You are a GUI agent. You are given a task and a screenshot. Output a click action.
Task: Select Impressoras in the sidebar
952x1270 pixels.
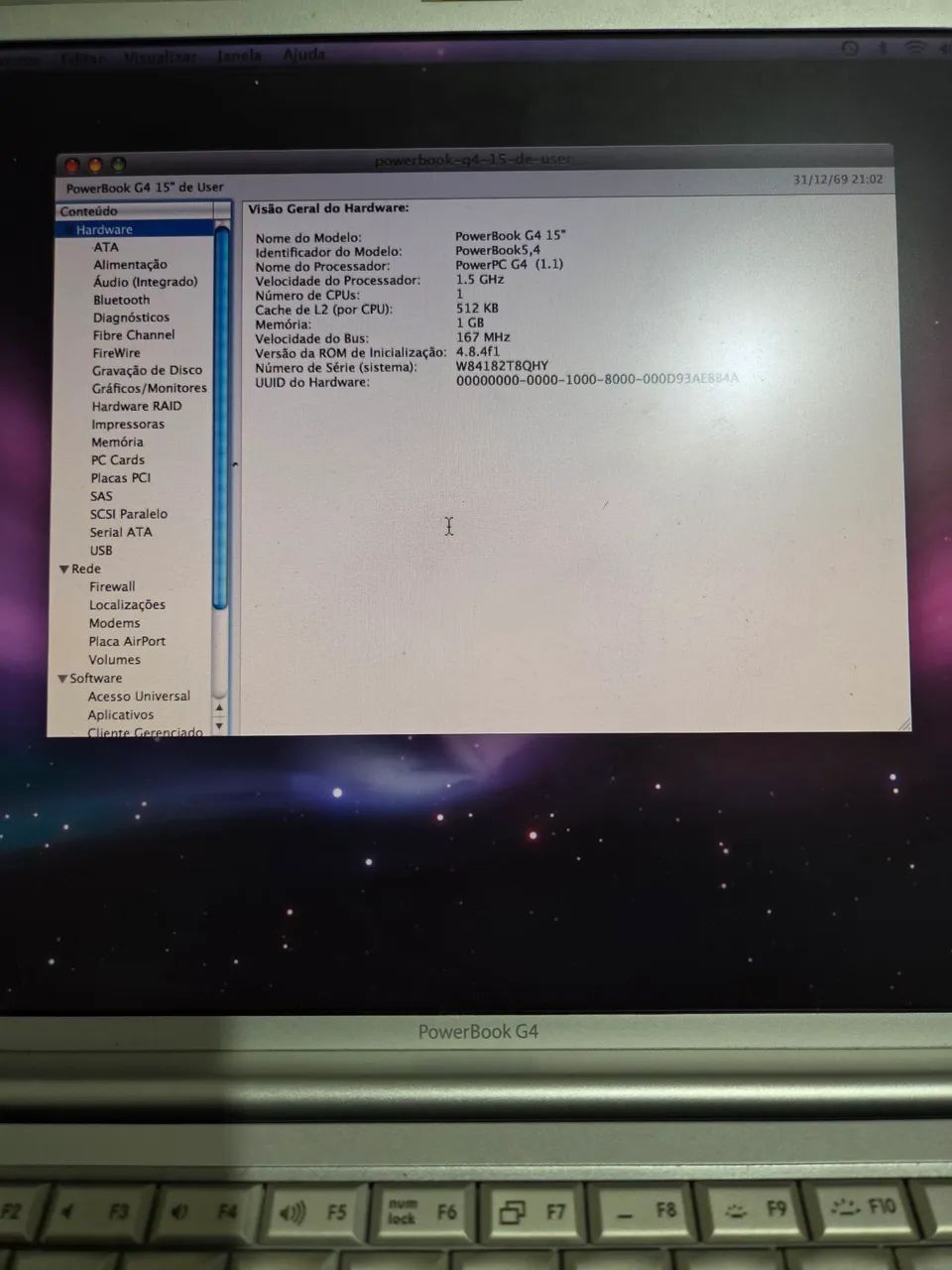pos(128,424)
